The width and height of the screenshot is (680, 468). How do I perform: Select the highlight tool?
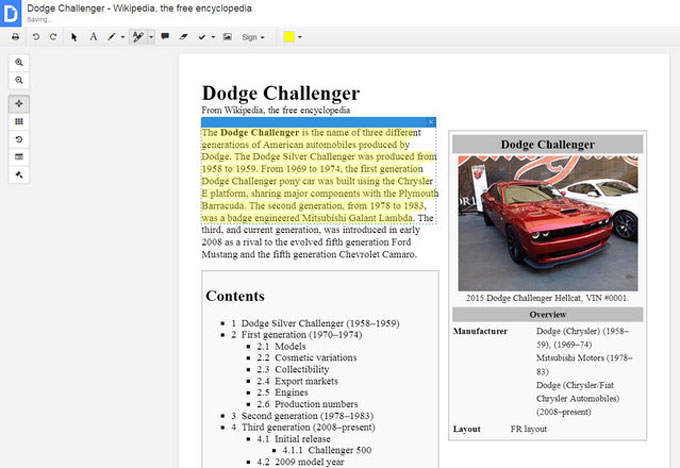tap(138, 37)
